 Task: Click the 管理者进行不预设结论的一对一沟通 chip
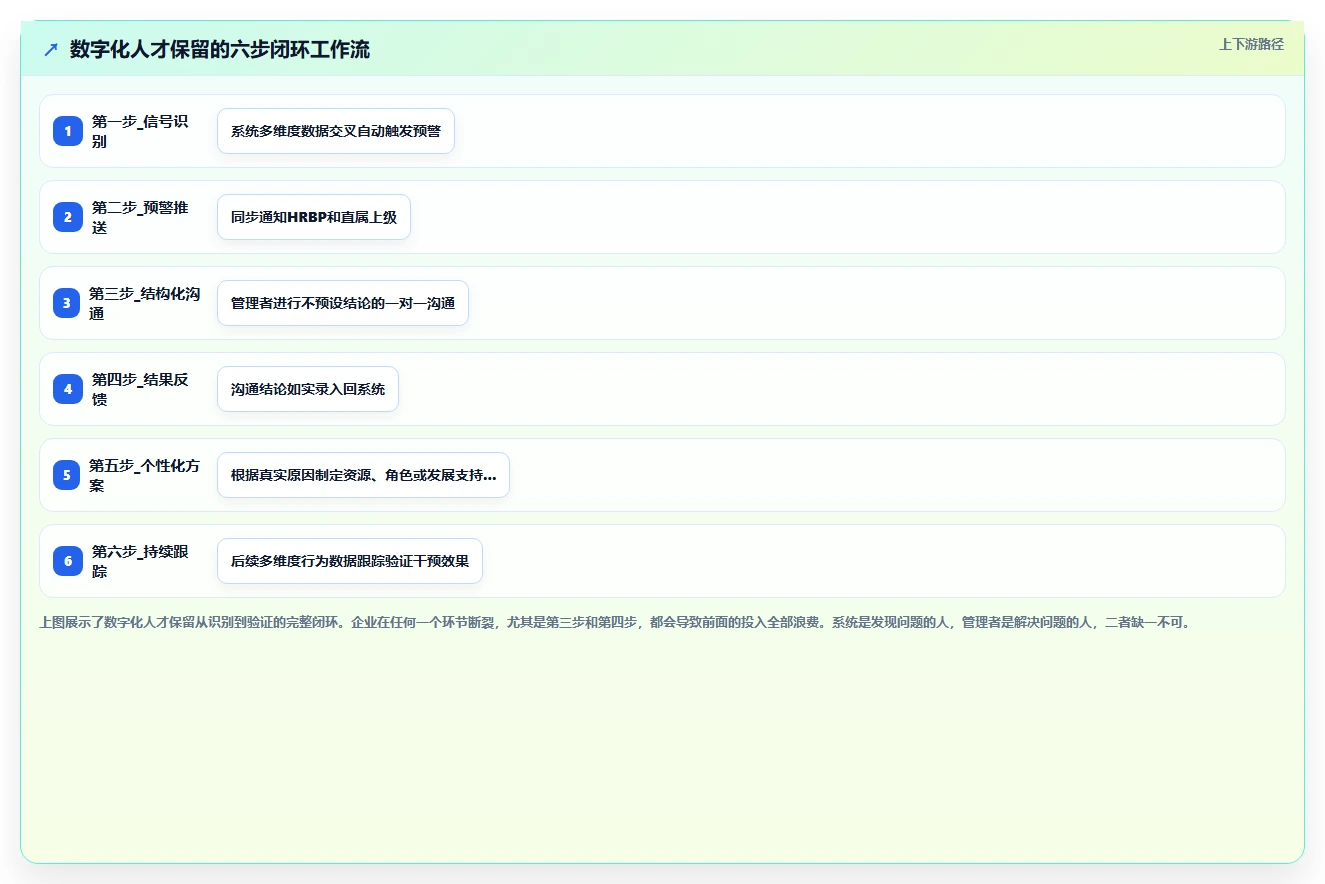343,303
